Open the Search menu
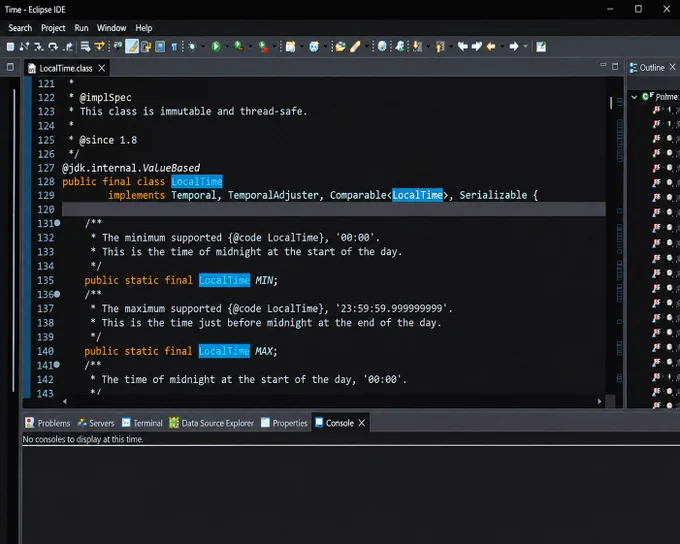 click(20, 28)
